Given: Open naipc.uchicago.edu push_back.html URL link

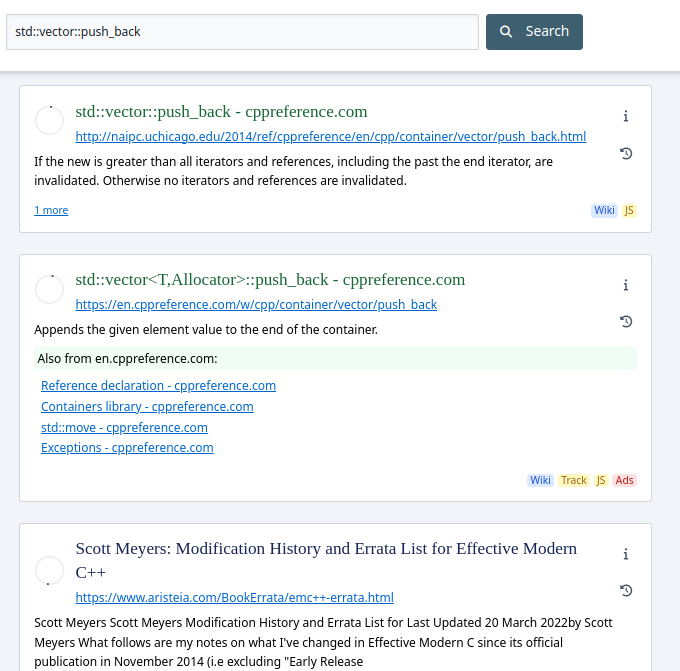Looking at the screenshot, I should 331,137.
